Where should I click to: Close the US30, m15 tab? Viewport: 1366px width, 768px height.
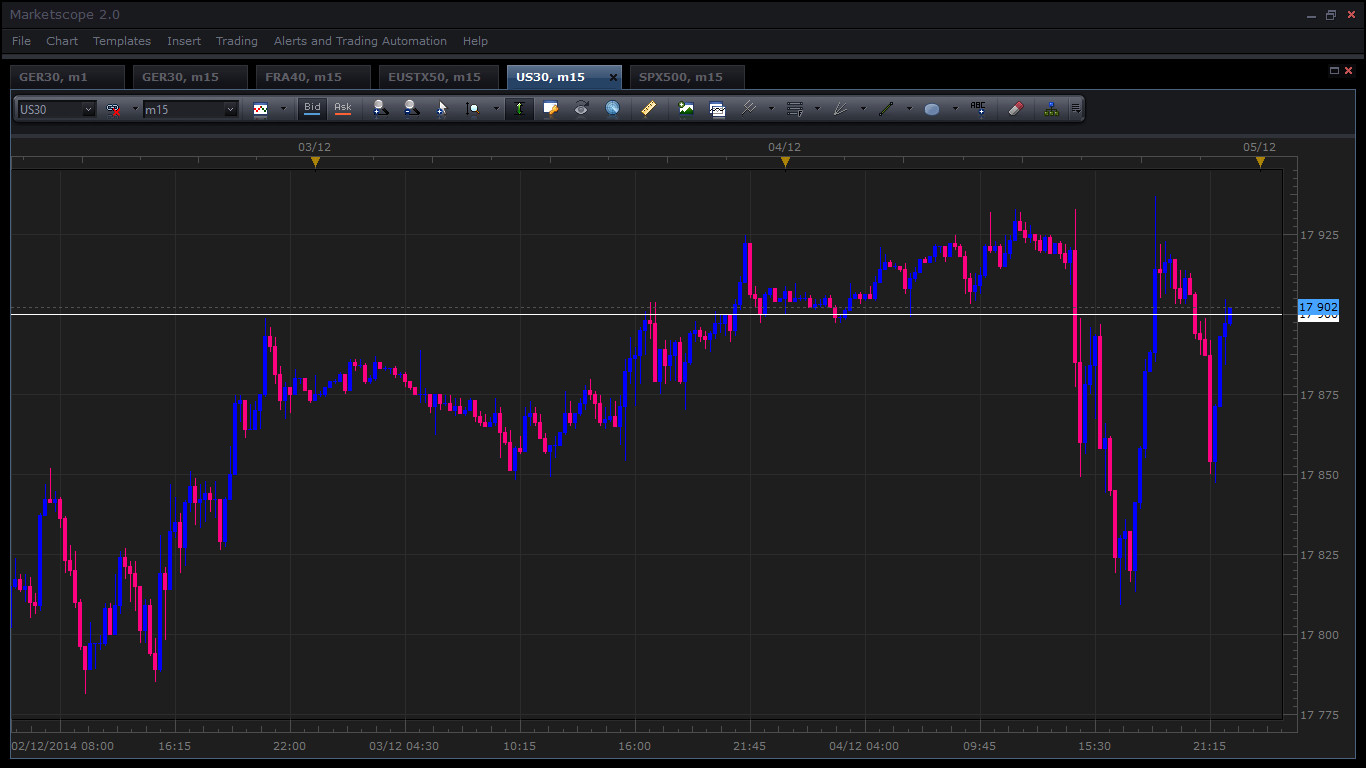613,77
